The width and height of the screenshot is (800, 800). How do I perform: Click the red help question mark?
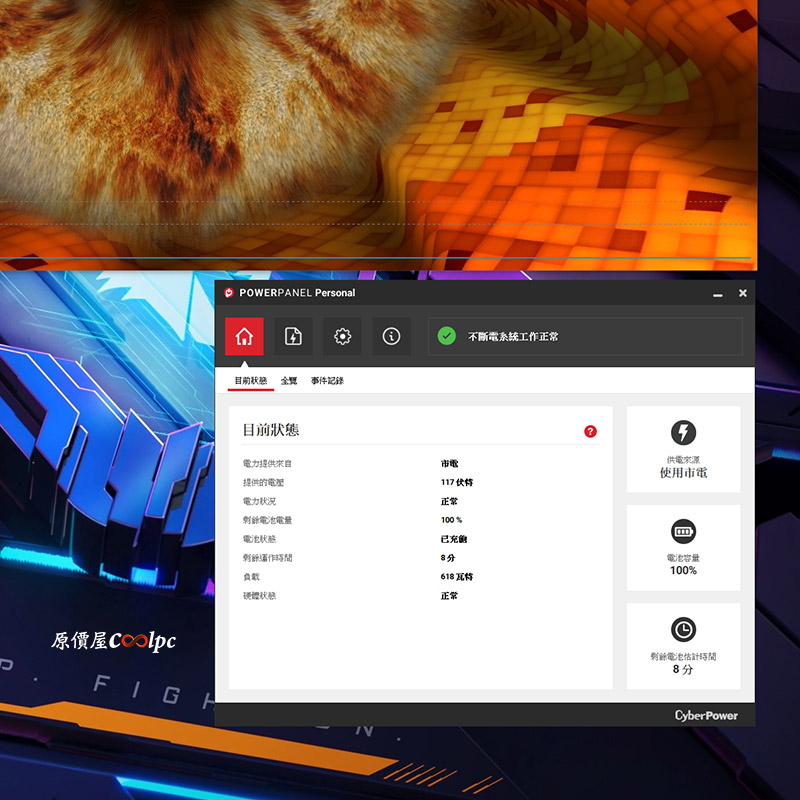click(590, 432)
